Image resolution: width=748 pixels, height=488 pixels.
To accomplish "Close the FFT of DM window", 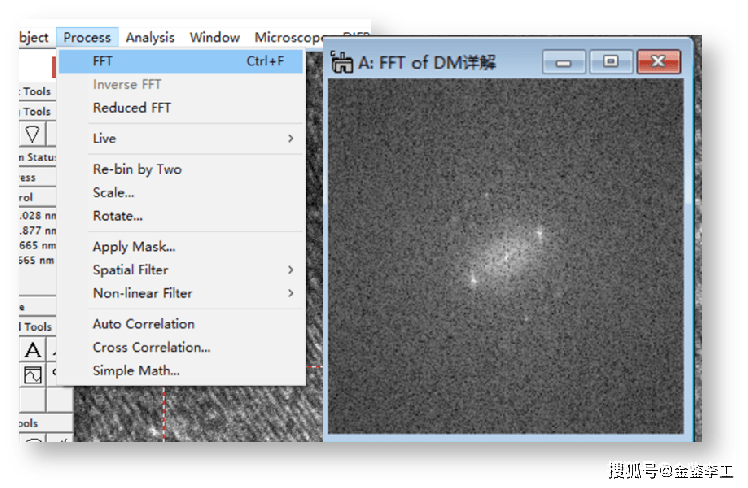I will (657, 62).
